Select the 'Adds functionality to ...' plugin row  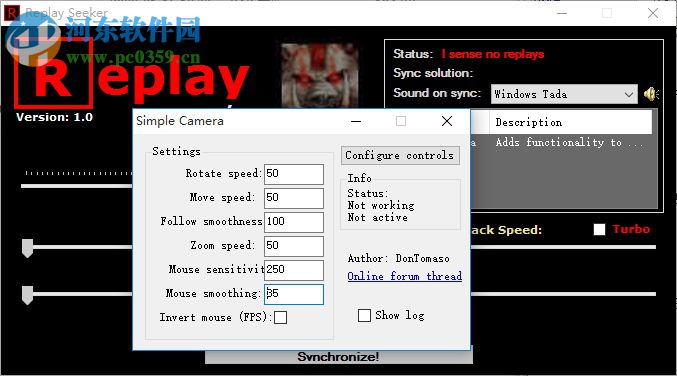563,142
